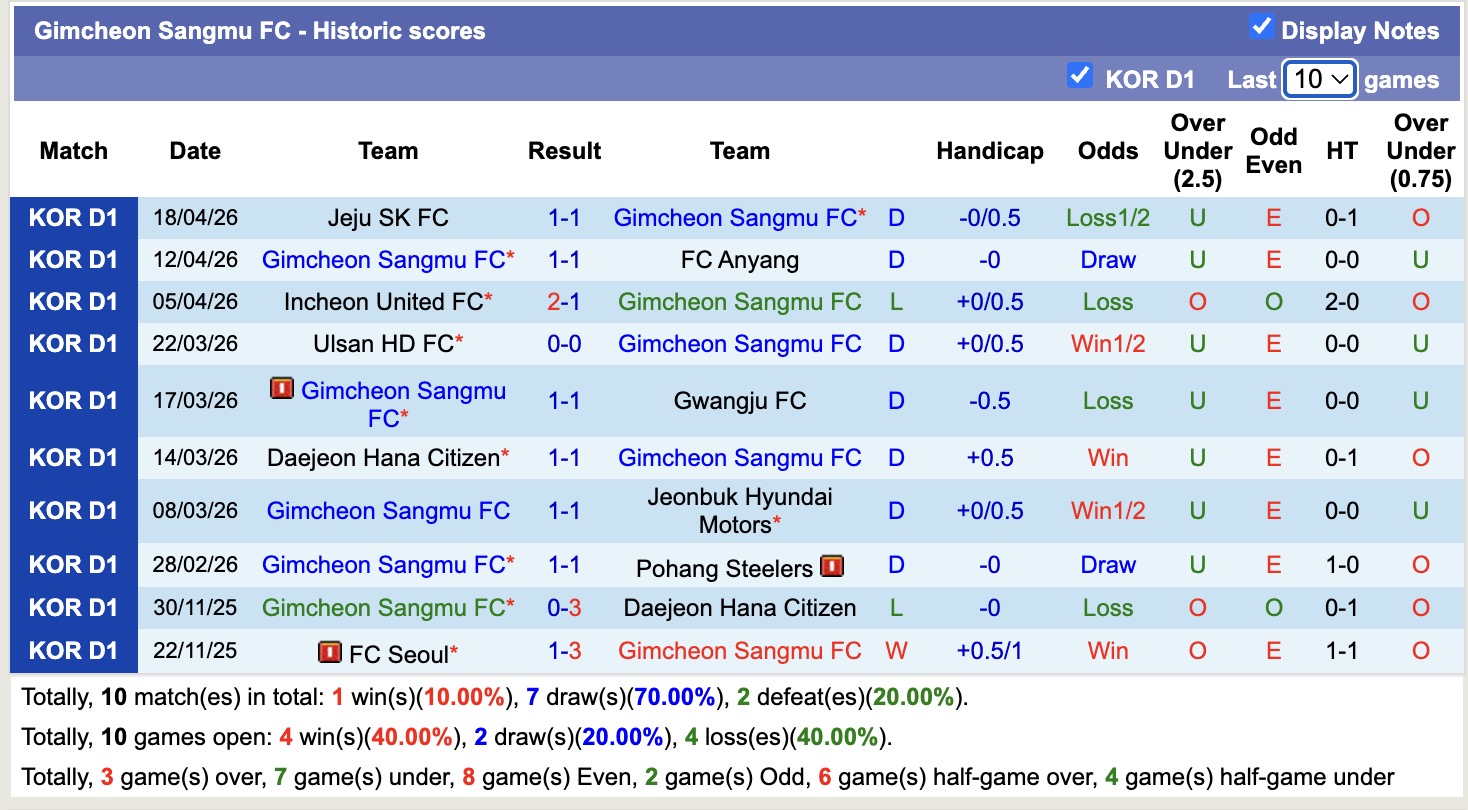The width and height of the screenshot is (1468, 810).
Task: Uncheck the KOR D1 filter checkbox
Action: pos(1080,75)
